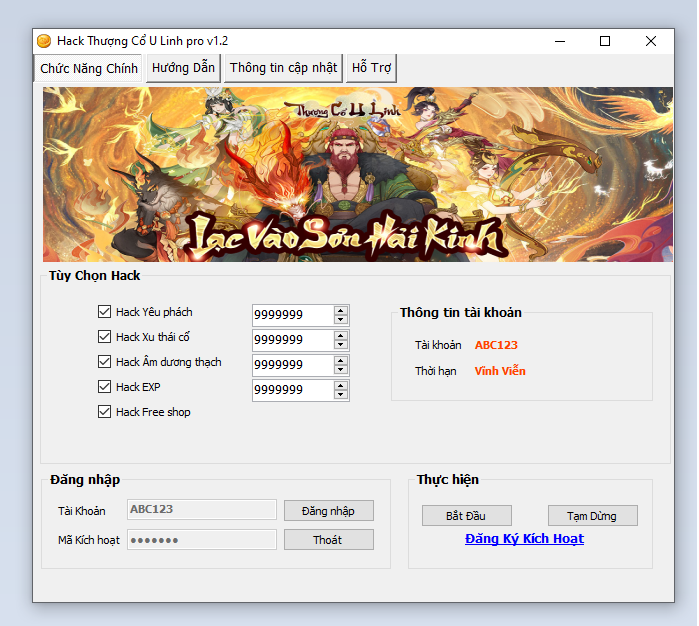The image size is (699, 626).
Task: Toggle the Hack Xu thái cổ checkbox
Action: click(105, 337)
